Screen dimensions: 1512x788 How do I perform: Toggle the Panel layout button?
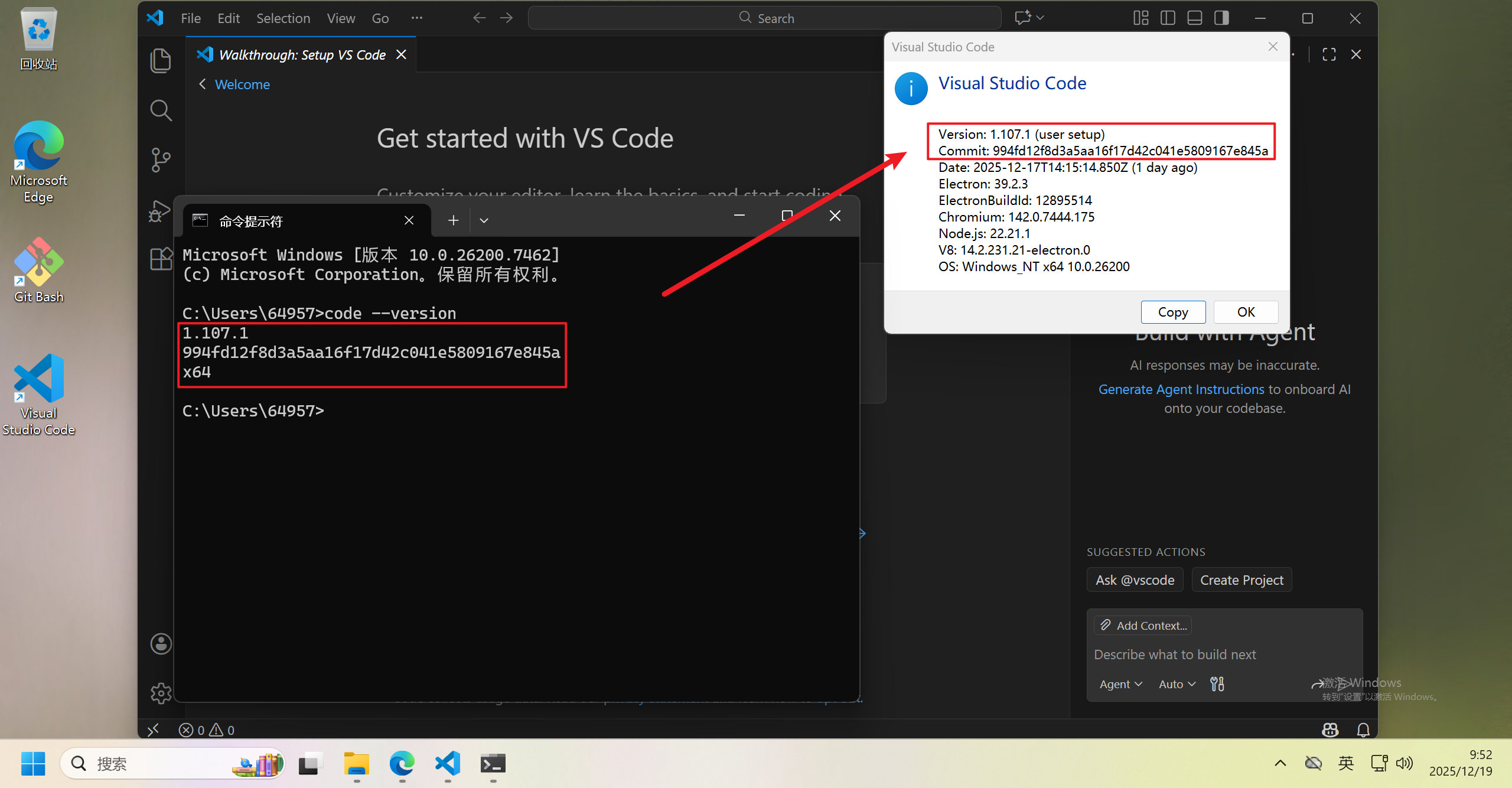[1194, 18]
